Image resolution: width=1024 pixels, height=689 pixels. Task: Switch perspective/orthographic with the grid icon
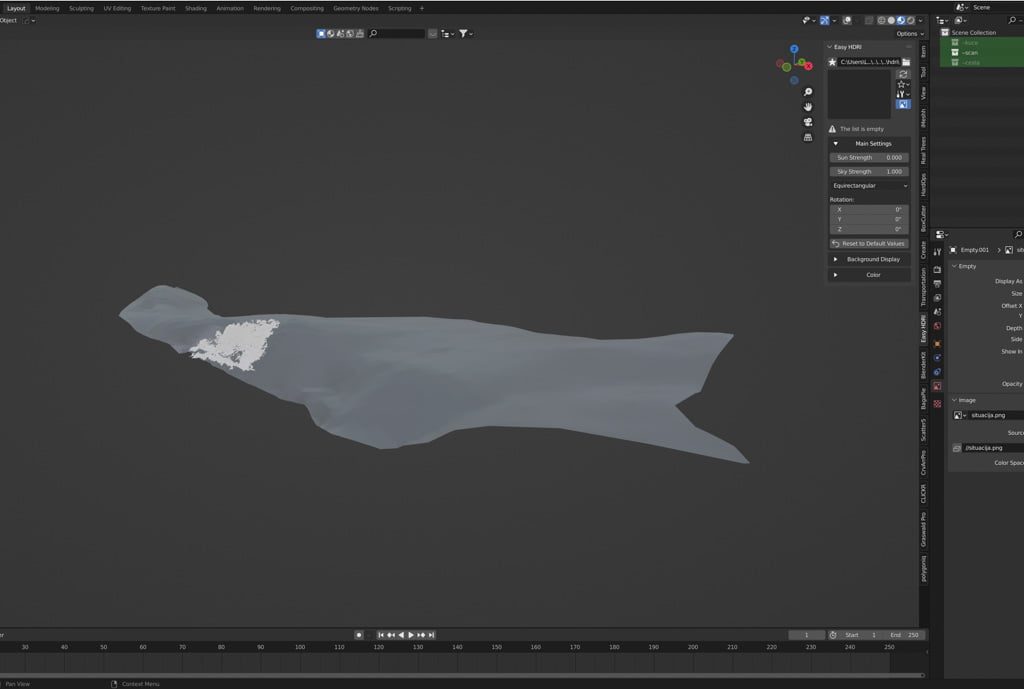pos(808,137)
